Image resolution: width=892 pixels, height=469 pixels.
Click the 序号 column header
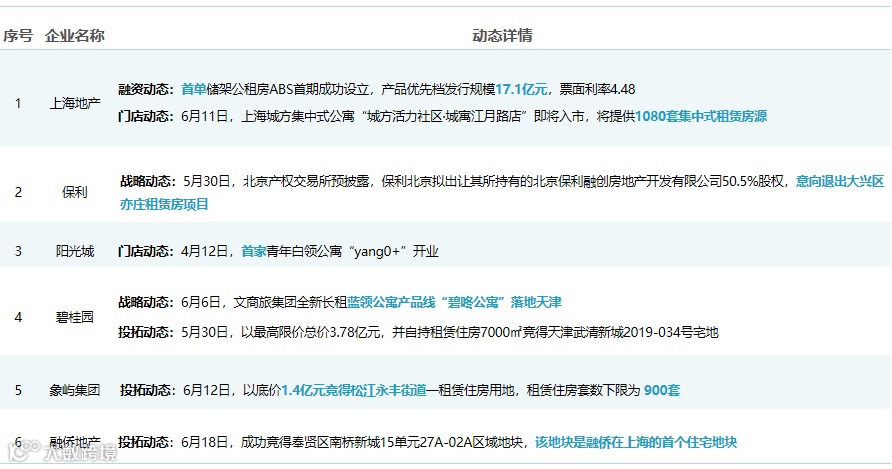tap(18, 36)
